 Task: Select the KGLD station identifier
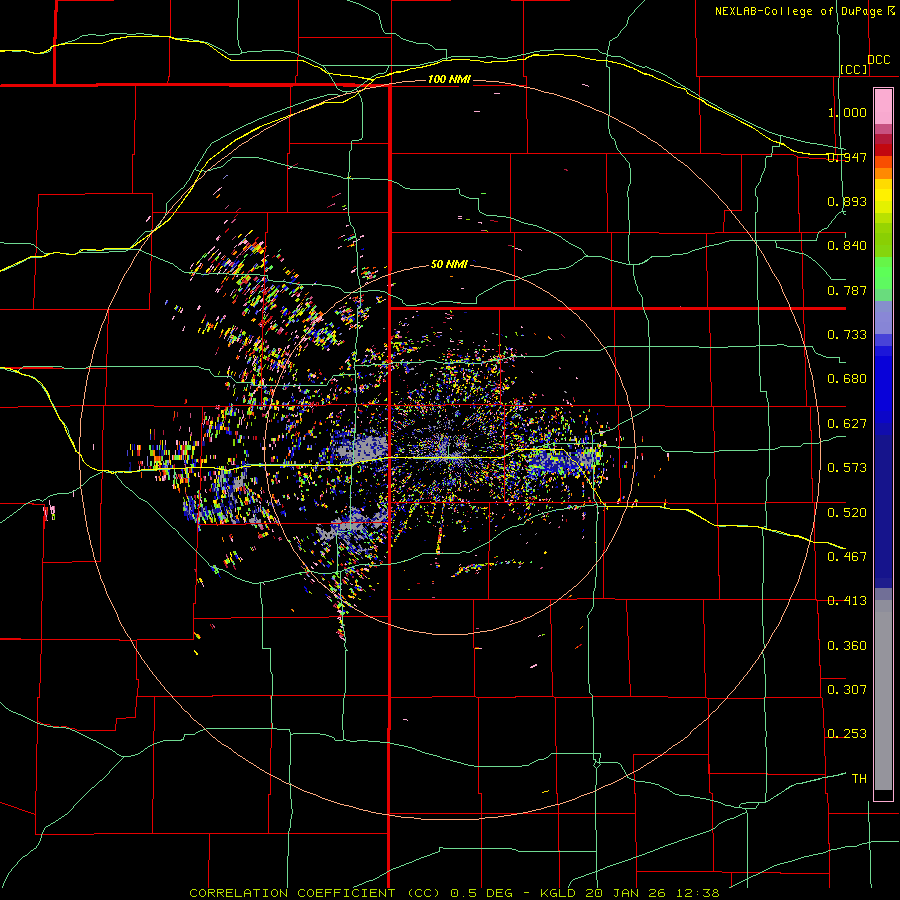tap(560, 893)
